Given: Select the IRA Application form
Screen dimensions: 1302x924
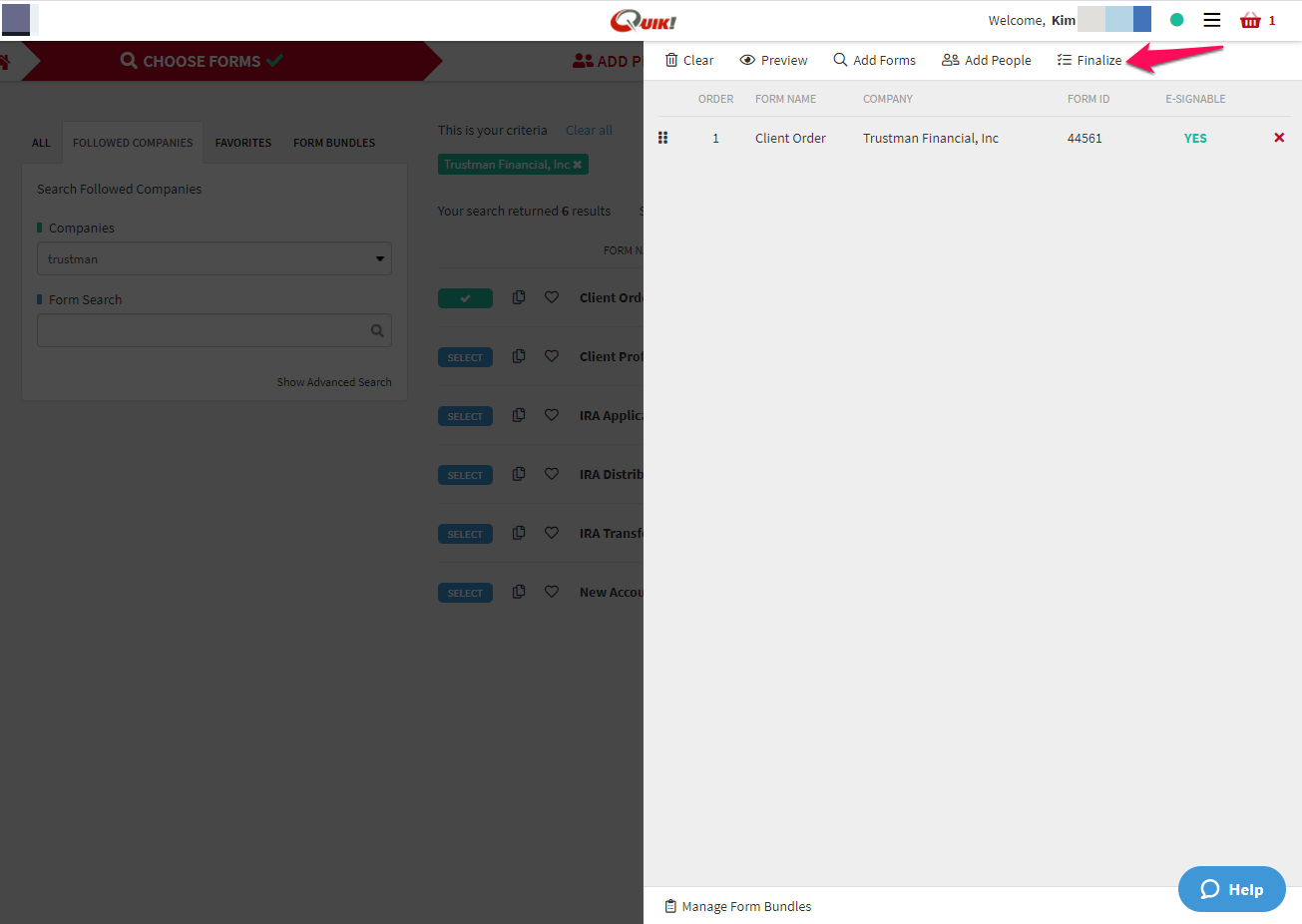Looking at the screenshot, I should pyautogui.click(x=465, y=415).
